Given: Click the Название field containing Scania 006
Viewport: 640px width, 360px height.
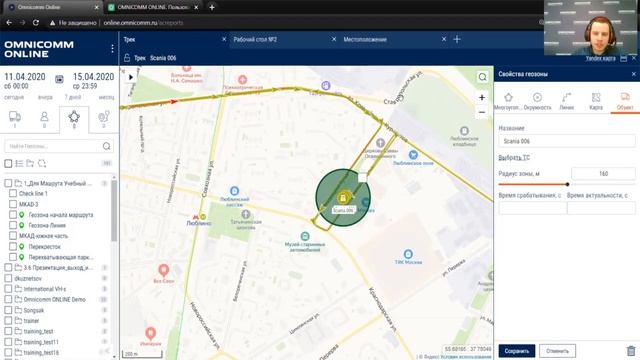Looking at the screenshot, I should 567,141.
